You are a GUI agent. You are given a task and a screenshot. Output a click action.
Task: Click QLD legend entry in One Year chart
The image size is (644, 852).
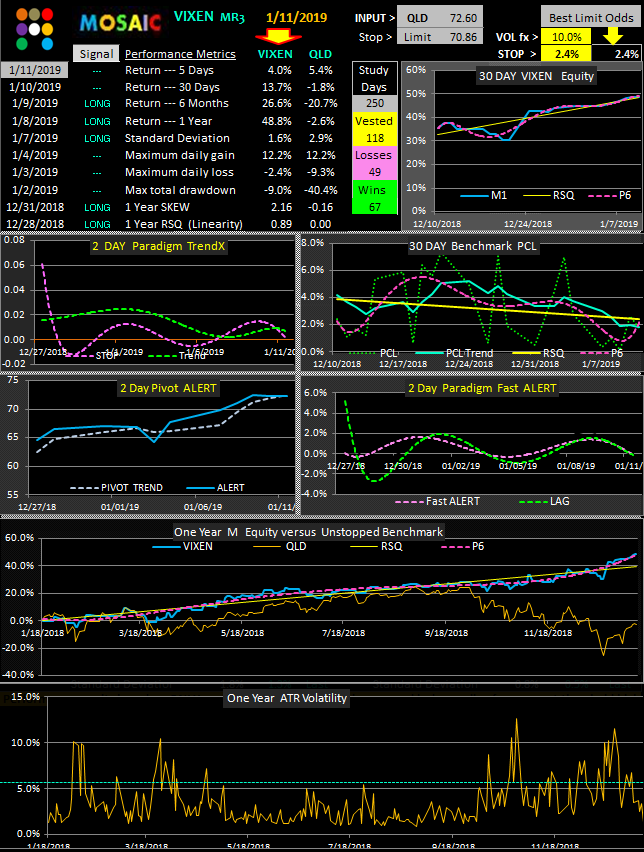280,546
